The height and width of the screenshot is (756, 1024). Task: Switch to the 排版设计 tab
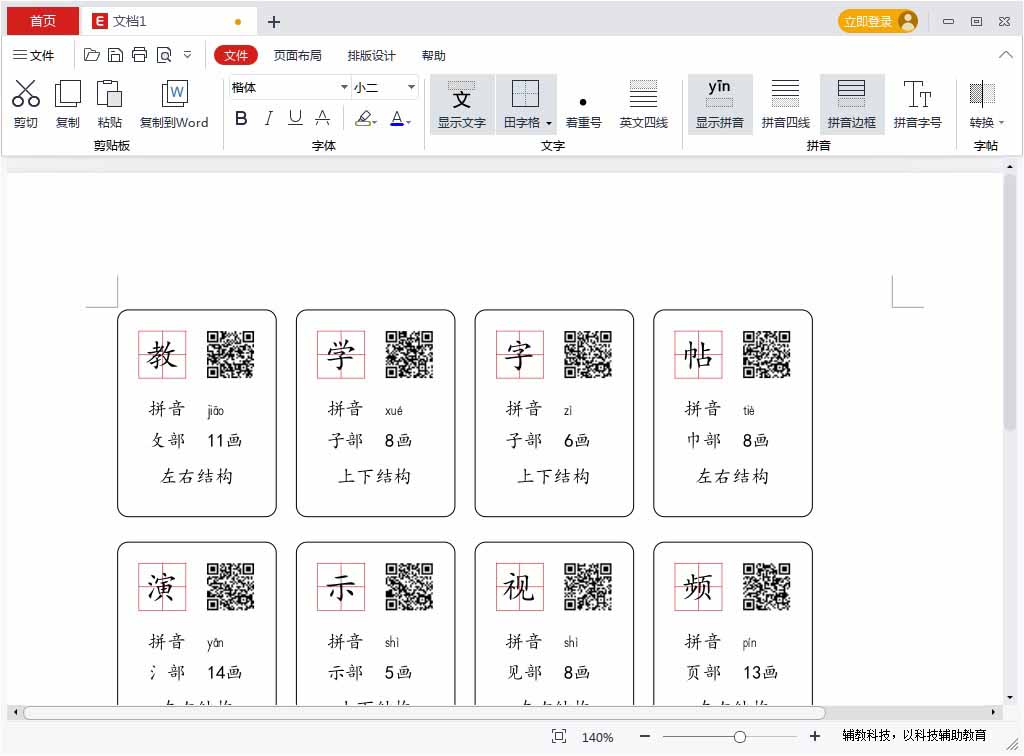[372, 55]
